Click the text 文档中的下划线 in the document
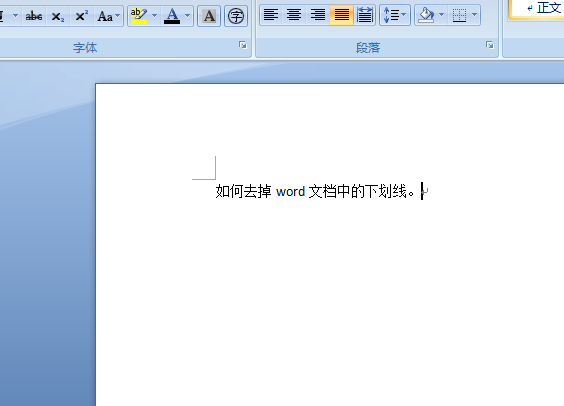The height and width of the screenshot is (406, 564). (x=358, y=191)
